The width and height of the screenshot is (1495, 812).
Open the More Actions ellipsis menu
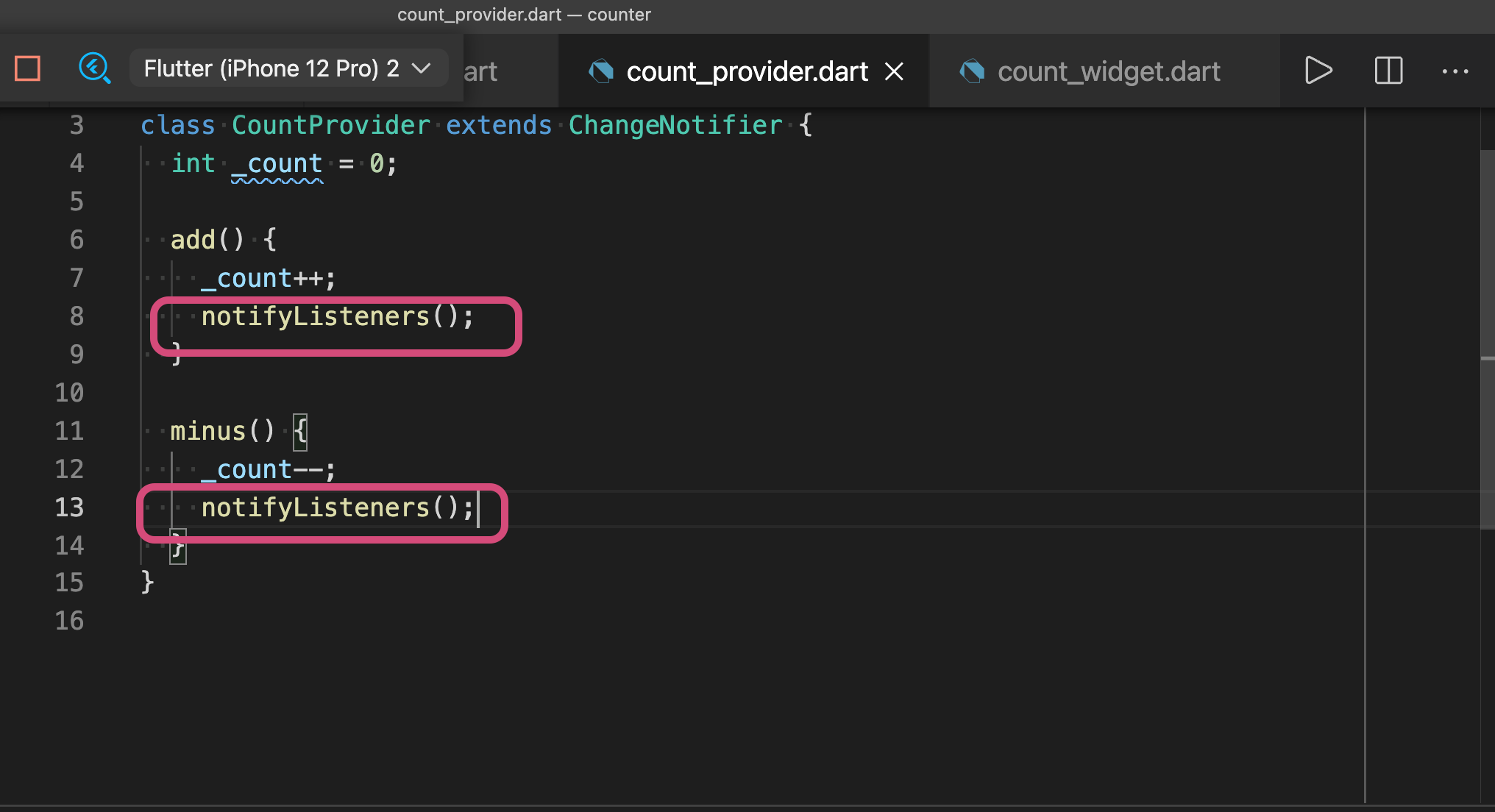click(x=1455, y=71)
